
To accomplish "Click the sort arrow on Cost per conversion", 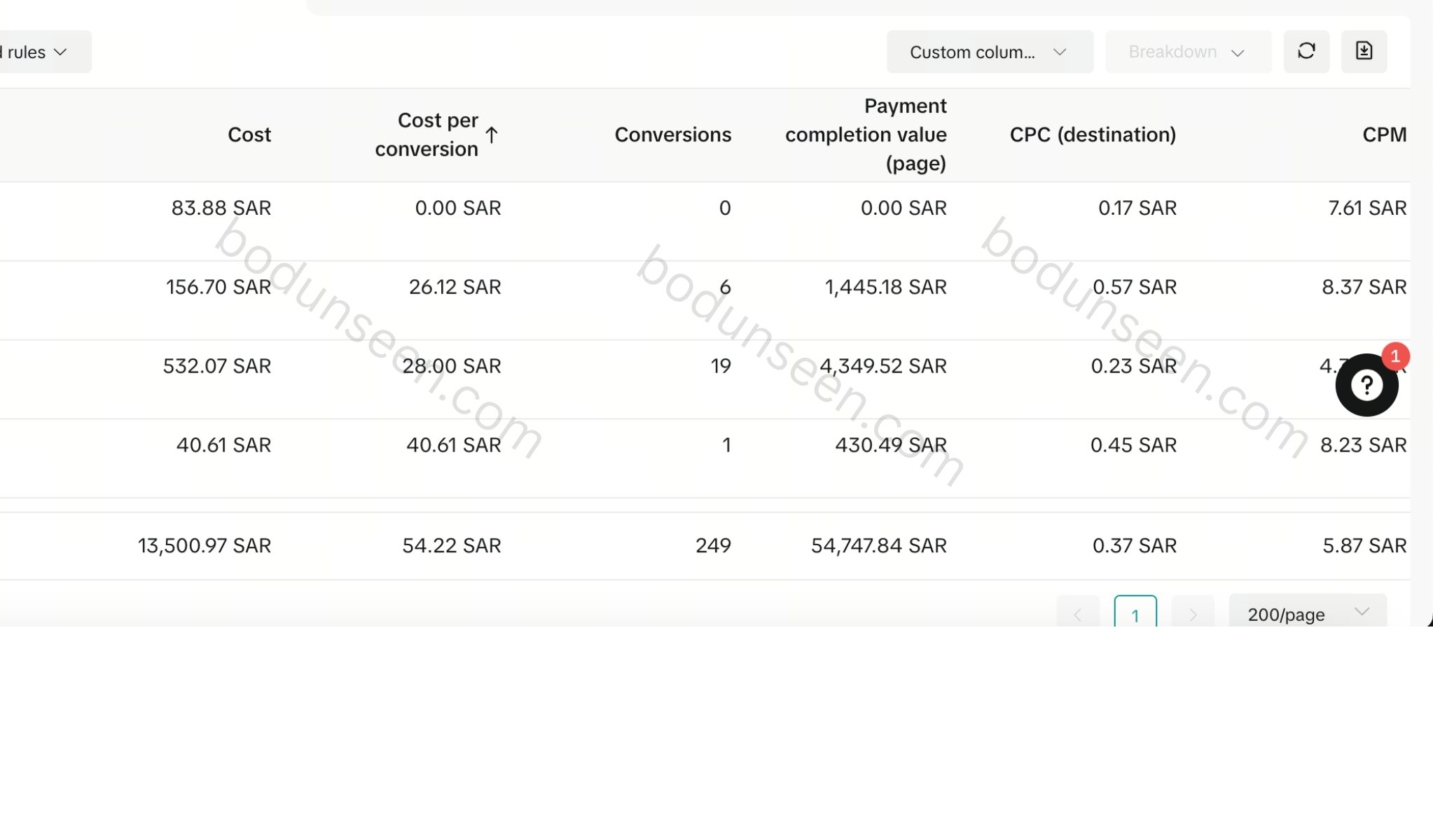I will click(492, 134).
